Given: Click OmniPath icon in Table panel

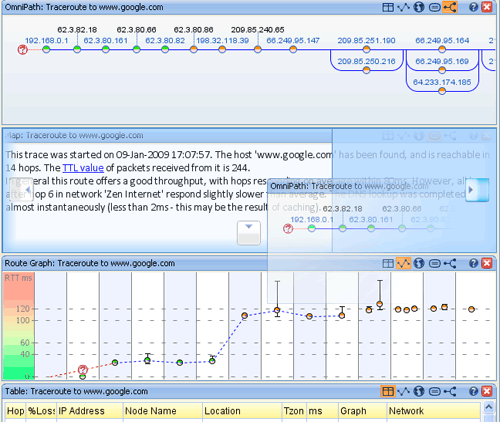Looking at the screenshot, I should point(450,391).
